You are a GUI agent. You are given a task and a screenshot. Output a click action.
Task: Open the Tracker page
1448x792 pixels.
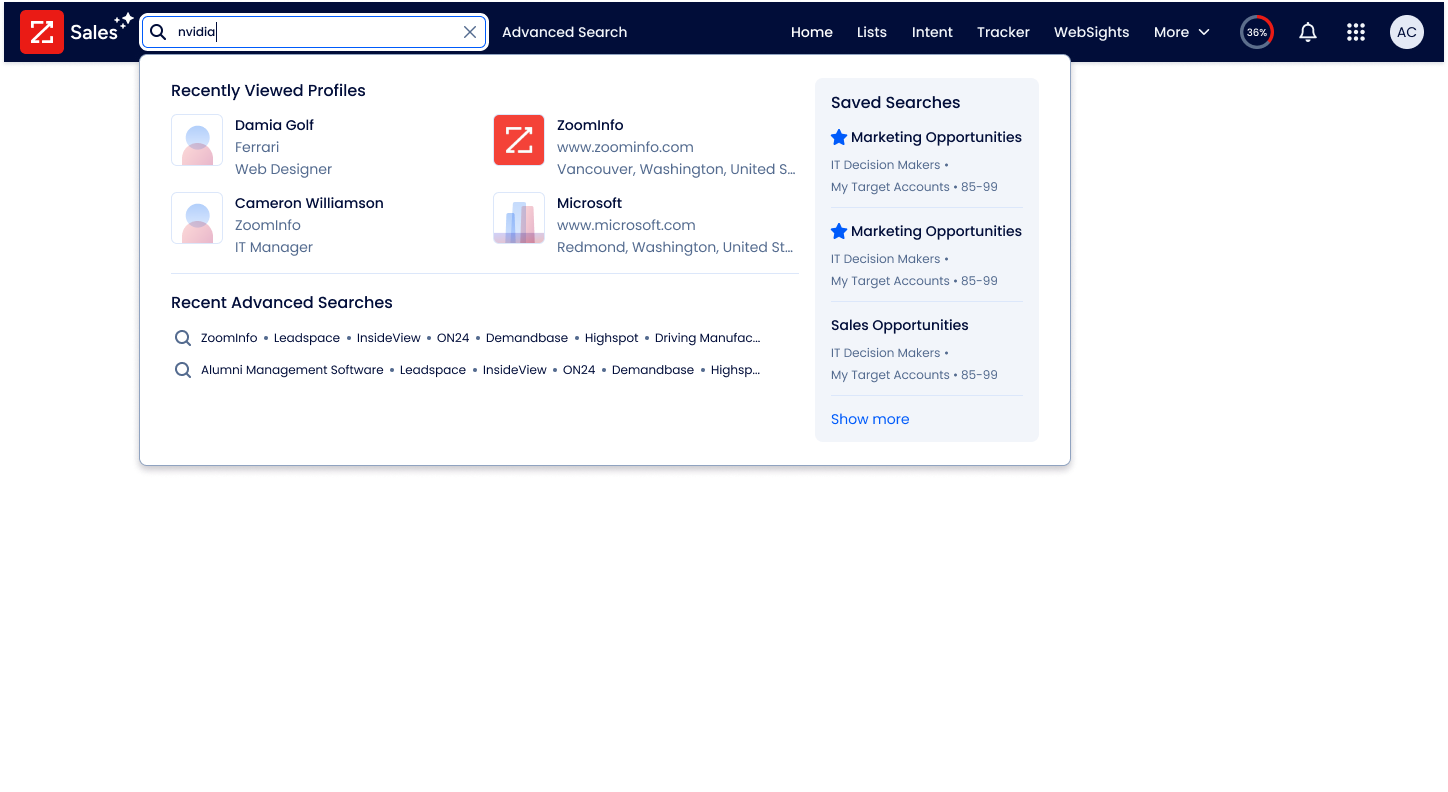(1003, 32)
